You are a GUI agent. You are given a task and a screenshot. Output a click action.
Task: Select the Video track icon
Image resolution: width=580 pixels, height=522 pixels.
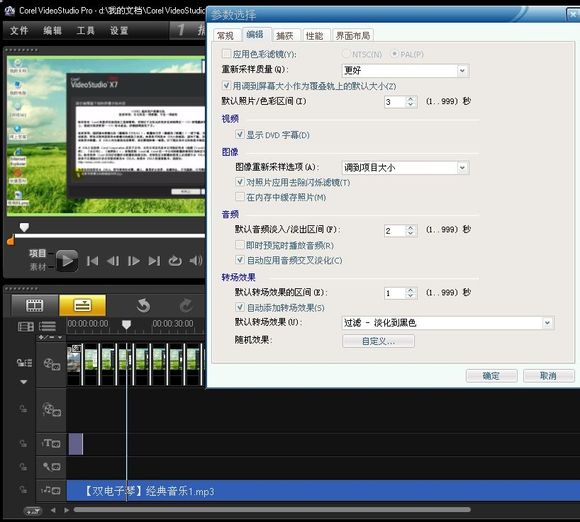[51, 364]
